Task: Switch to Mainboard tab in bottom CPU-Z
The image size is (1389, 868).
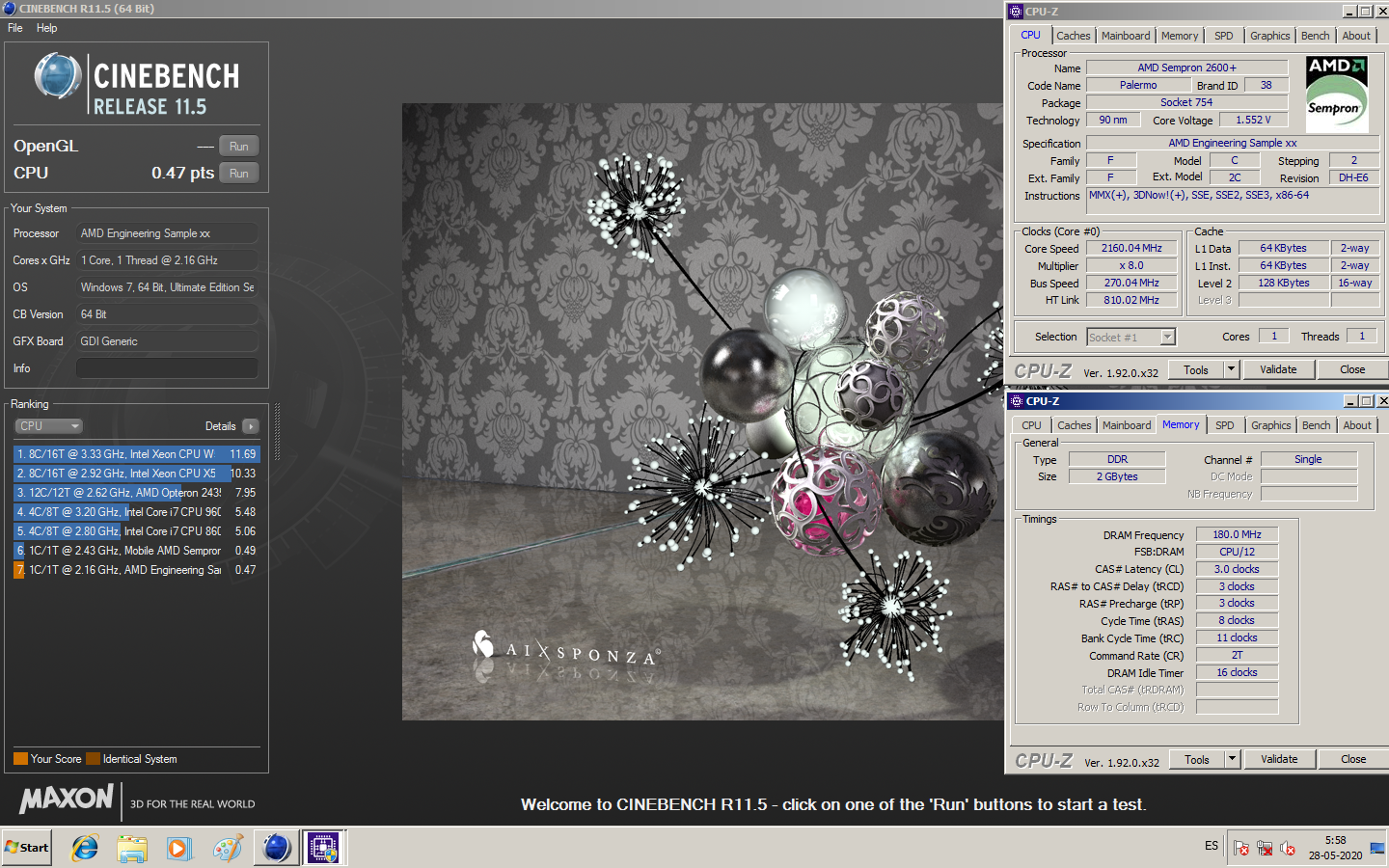Action: [x=1127, y=425]
